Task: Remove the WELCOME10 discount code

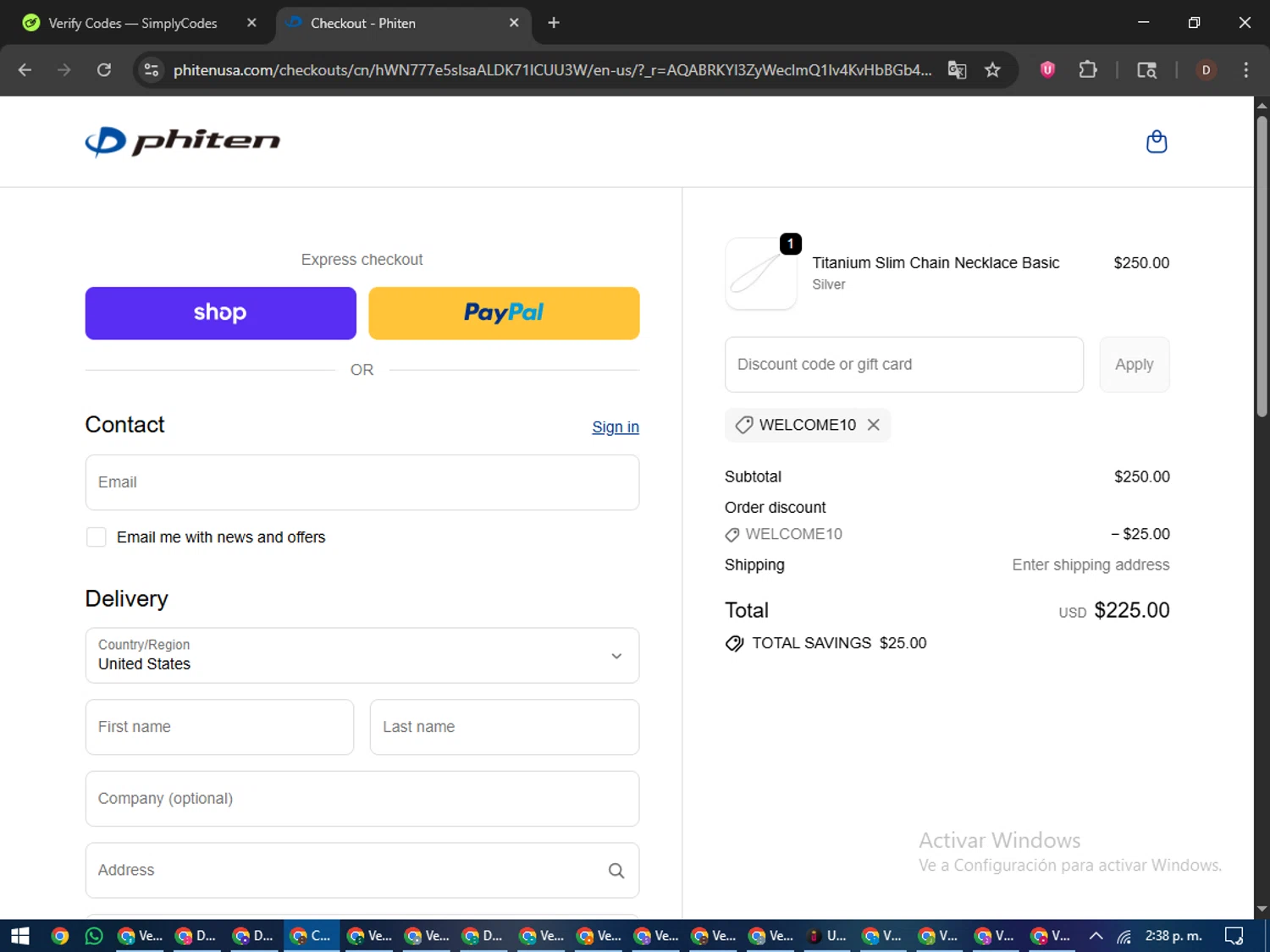Action: (874, 425)
